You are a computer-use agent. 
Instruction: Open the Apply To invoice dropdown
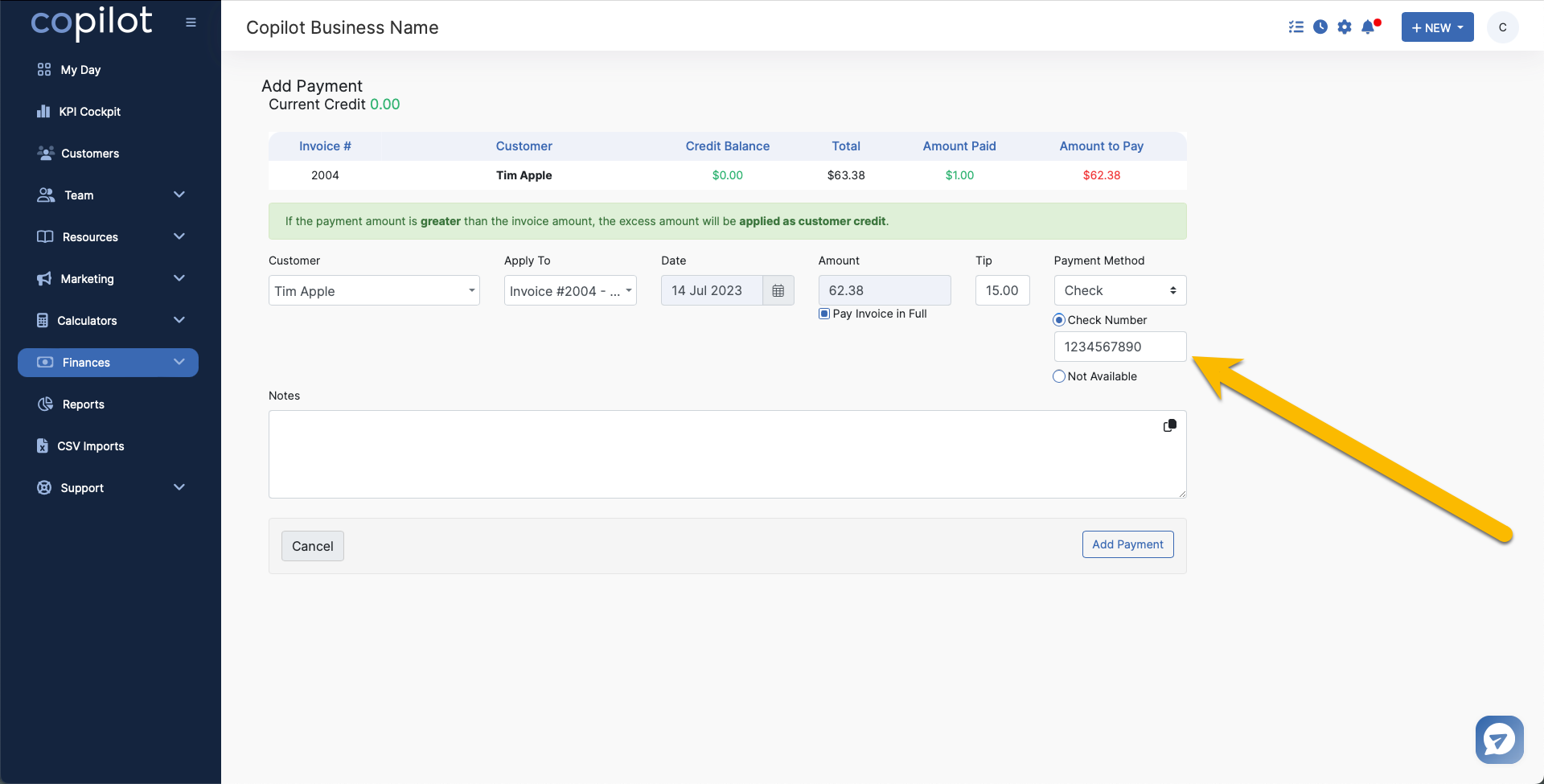[570, 290]
